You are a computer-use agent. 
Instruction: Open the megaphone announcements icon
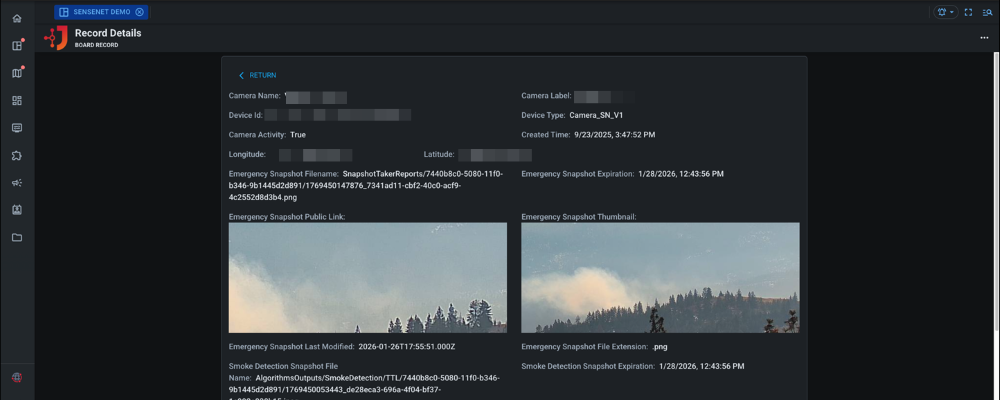16,183
